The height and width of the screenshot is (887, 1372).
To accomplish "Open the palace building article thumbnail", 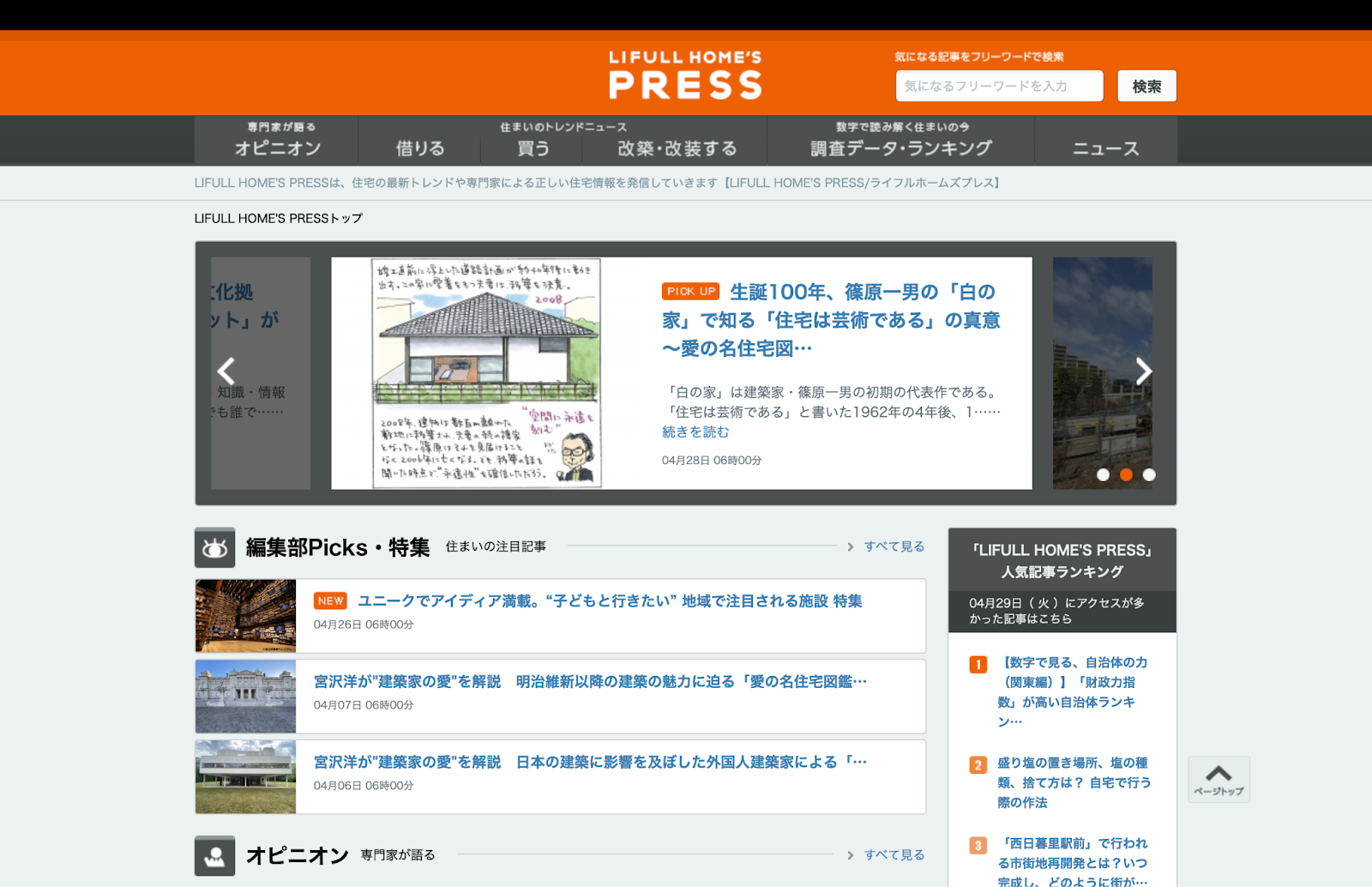I will tap(245, 697).
